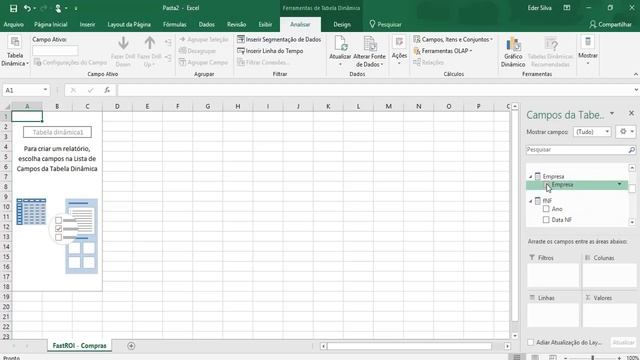Click the vertical scrollbar down arrow
This screenshot has width=640, height=360.
click(x=515, y=336)
